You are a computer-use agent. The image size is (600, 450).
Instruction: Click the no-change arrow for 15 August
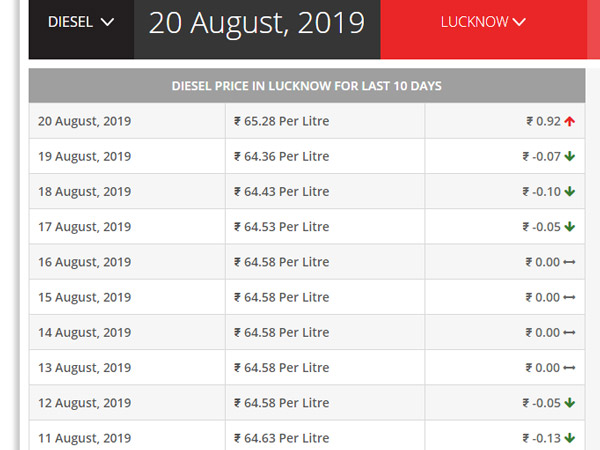(x=569, y=297)
